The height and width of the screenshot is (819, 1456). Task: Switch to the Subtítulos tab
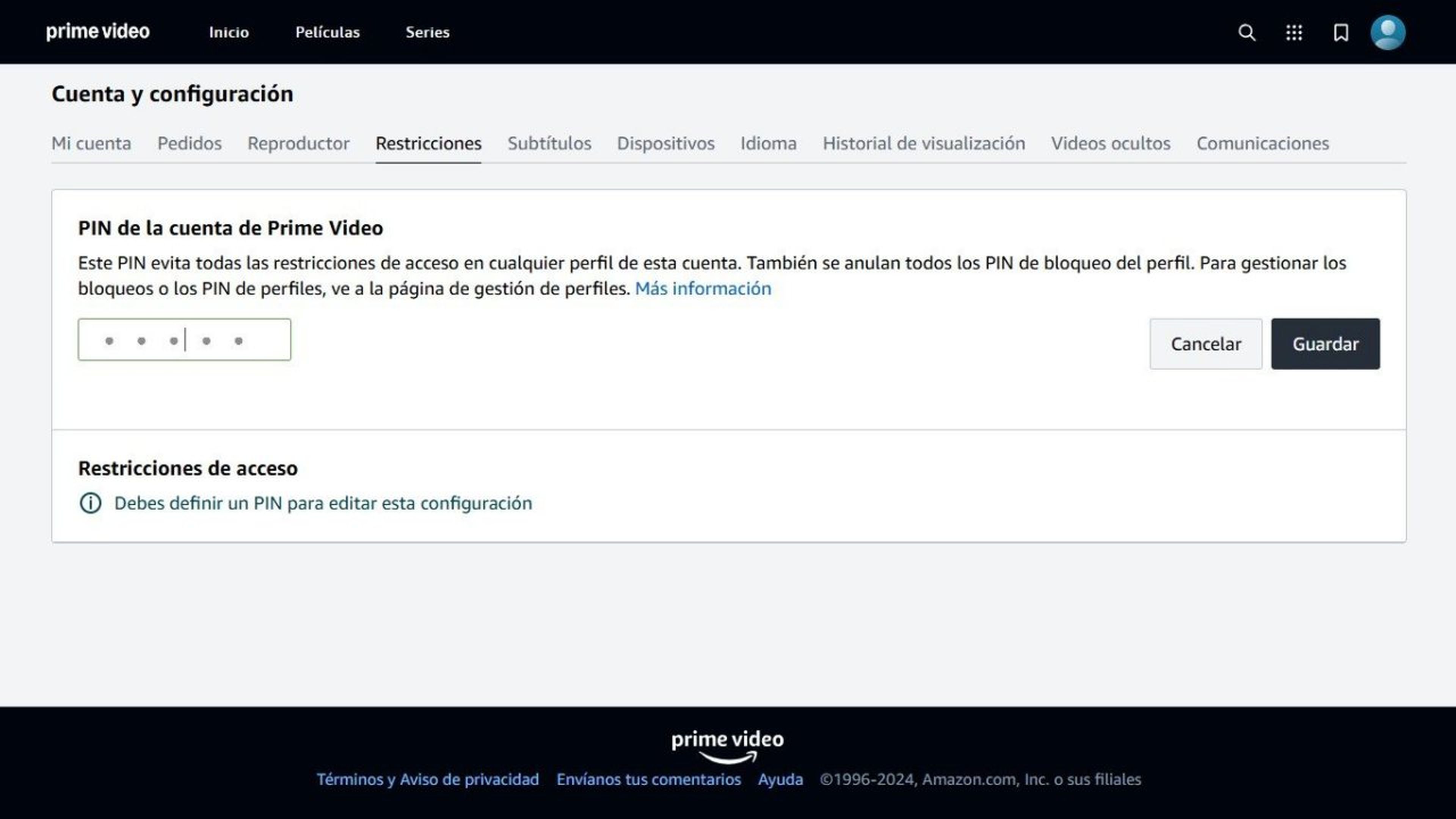[x=549, y=144]
